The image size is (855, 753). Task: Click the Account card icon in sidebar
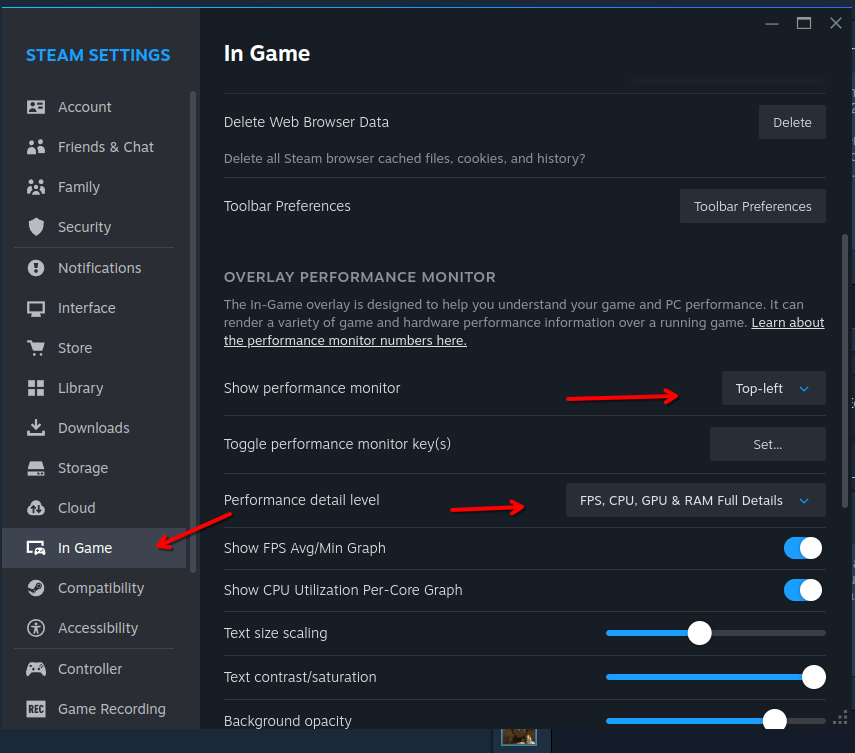tap(36, 107)
